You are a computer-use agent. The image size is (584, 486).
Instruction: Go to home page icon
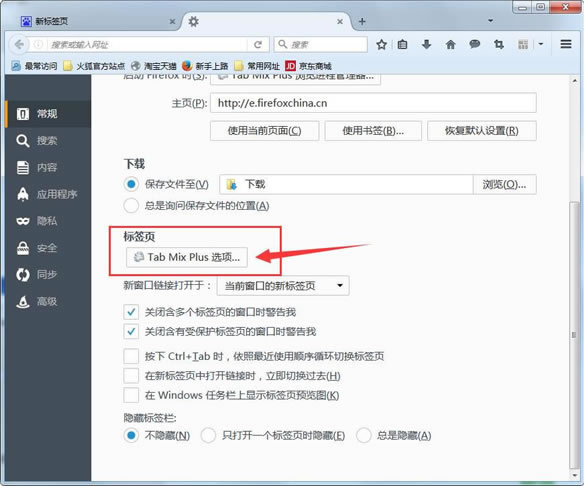pyautogui.click(x=451, y=45)
